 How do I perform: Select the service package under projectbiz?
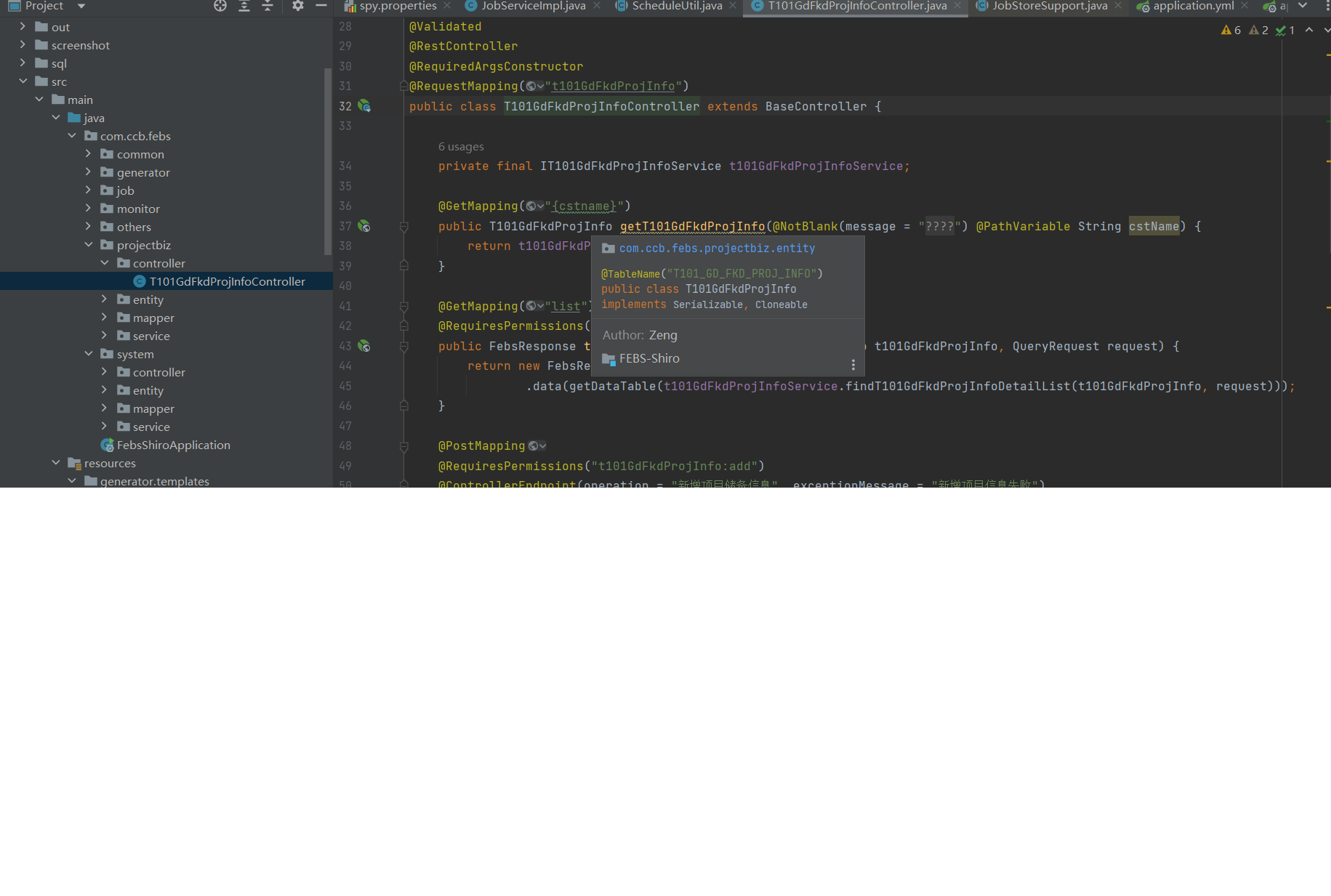click(151, 336)
